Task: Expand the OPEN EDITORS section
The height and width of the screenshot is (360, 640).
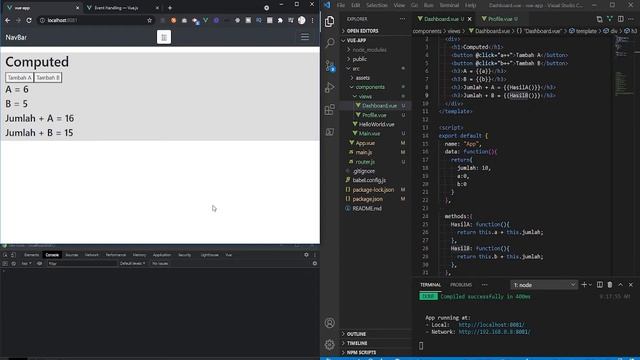Action: point(376,31)
